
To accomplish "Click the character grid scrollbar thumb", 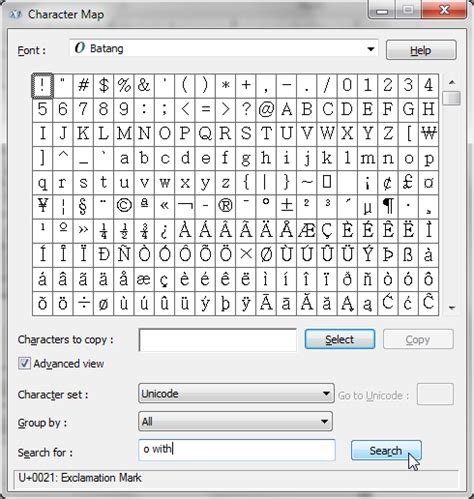I will coord(452,98).
